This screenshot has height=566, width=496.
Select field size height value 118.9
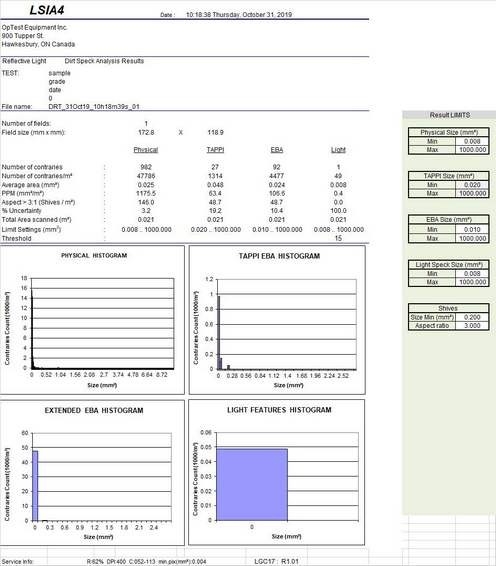216,132
